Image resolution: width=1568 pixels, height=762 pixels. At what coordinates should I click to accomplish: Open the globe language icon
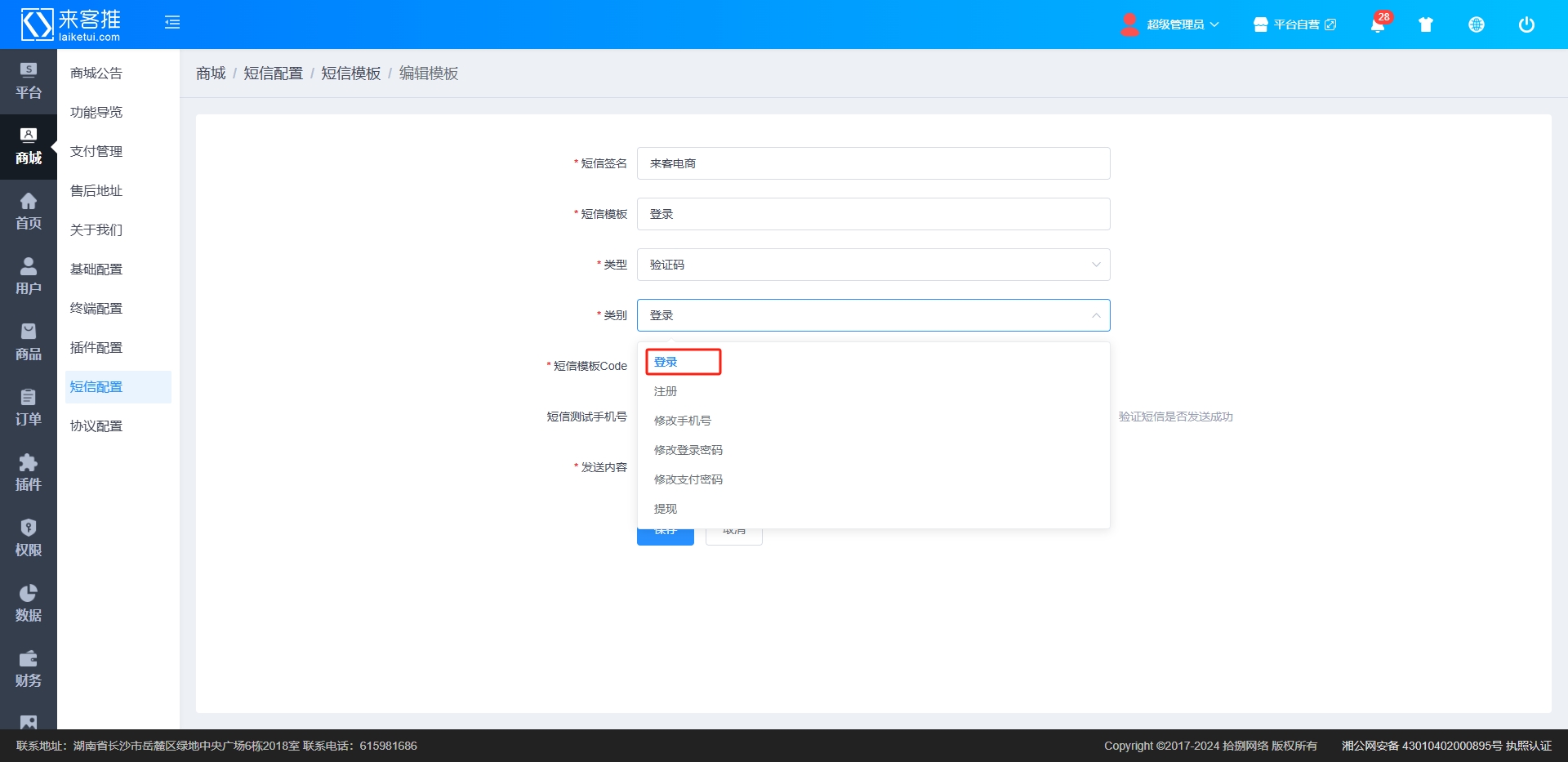coord(1476,25)
